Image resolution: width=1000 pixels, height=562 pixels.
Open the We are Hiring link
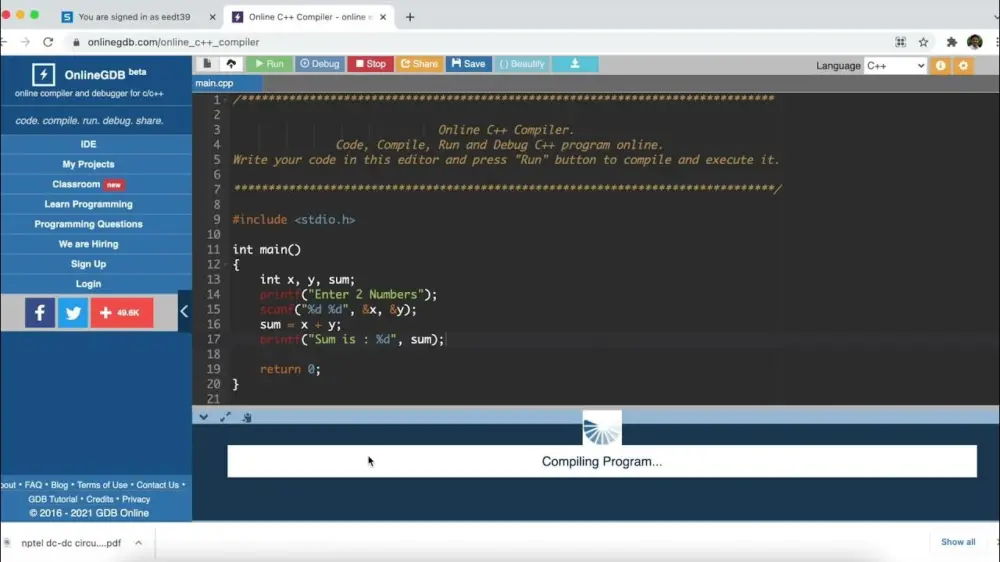pyautogui.click(x=88, y=244)
